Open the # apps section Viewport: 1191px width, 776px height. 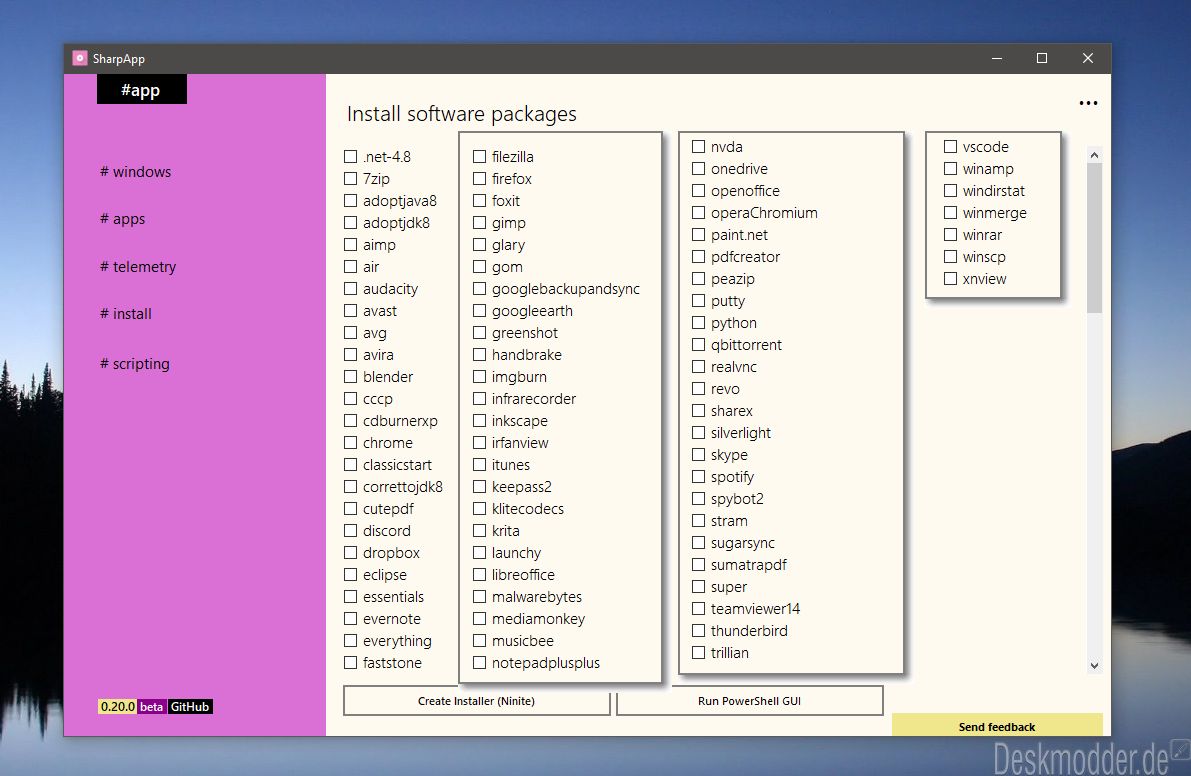pos(122,219)
